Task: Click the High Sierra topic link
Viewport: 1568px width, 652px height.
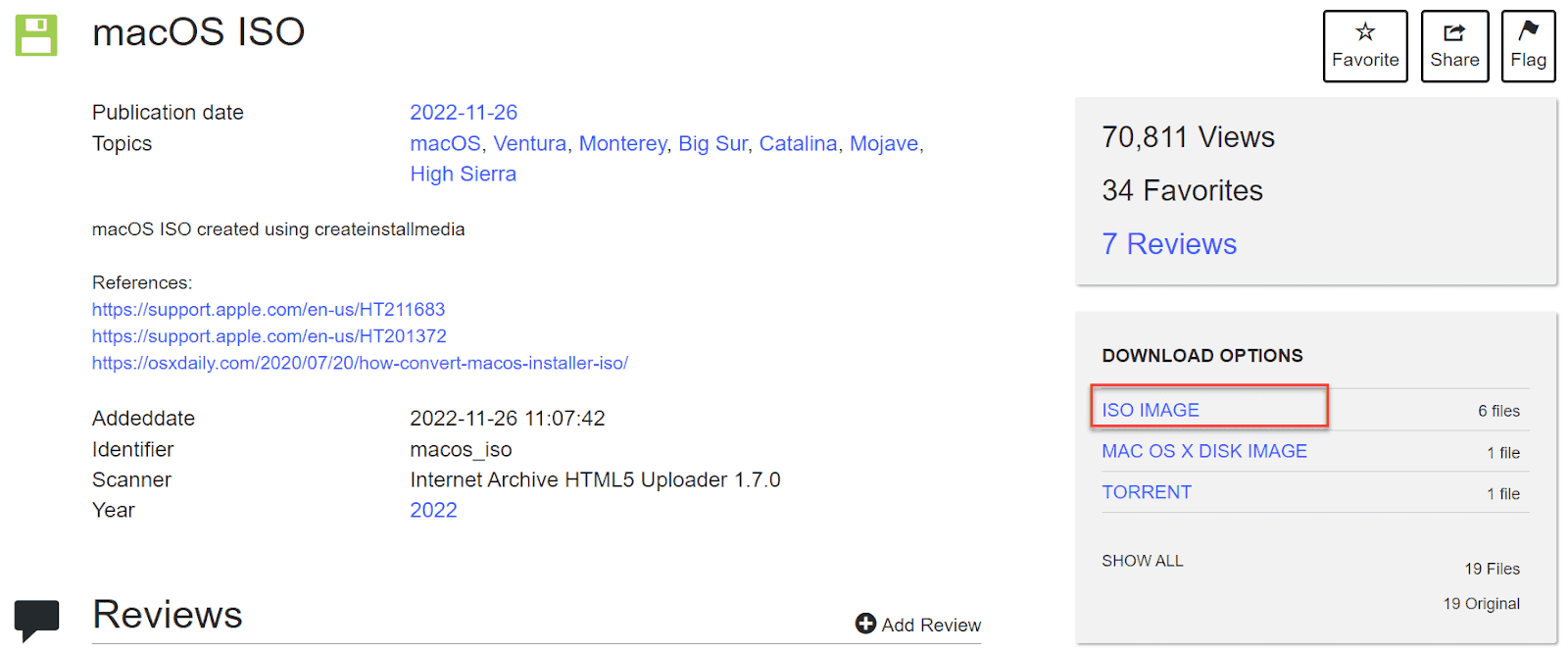Action: click(463, 174)
